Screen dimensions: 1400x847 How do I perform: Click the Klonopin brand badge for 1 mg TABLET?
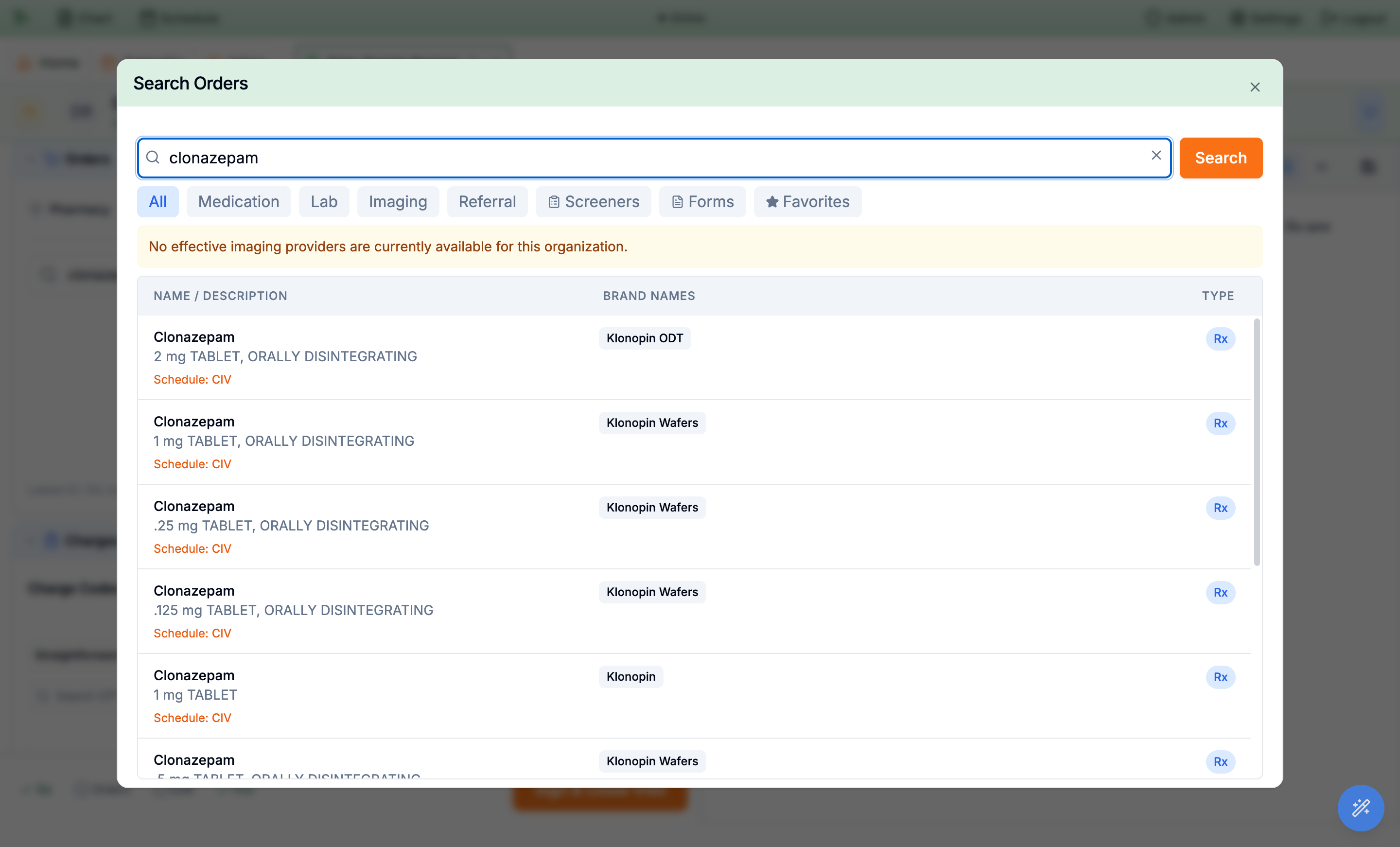pos(630,677)
